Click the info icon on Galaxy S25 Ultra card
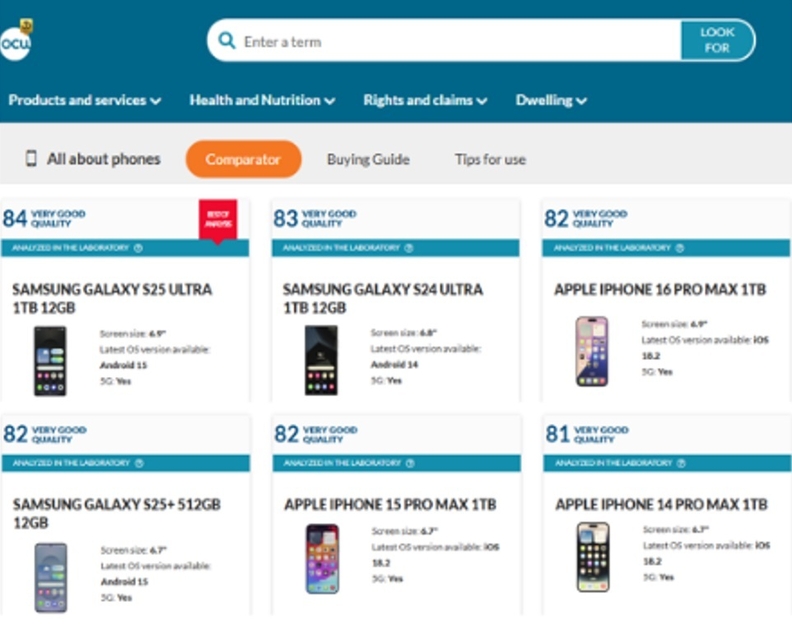 click(x=138, y=248)
